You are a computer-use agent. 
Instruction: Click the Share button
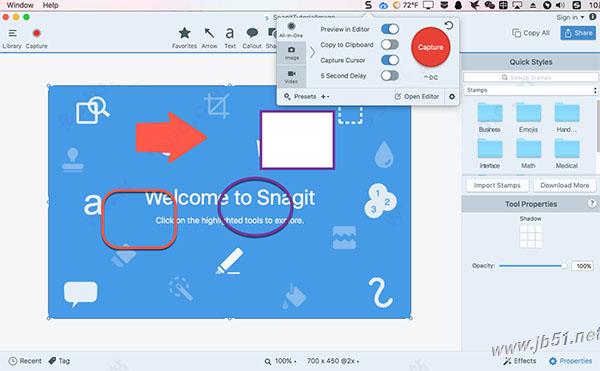pos(578,33)
